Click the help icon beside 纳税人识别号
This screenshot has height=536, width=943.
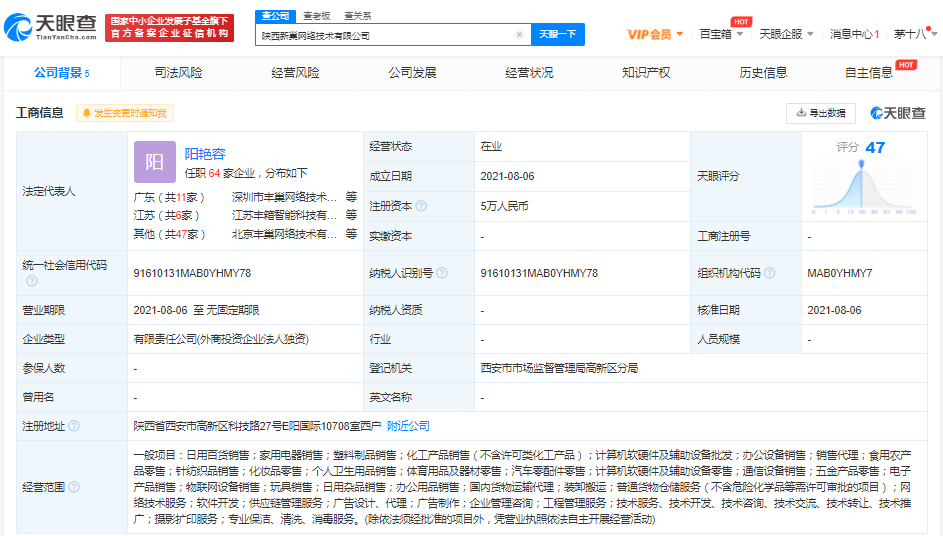(442, 273)
